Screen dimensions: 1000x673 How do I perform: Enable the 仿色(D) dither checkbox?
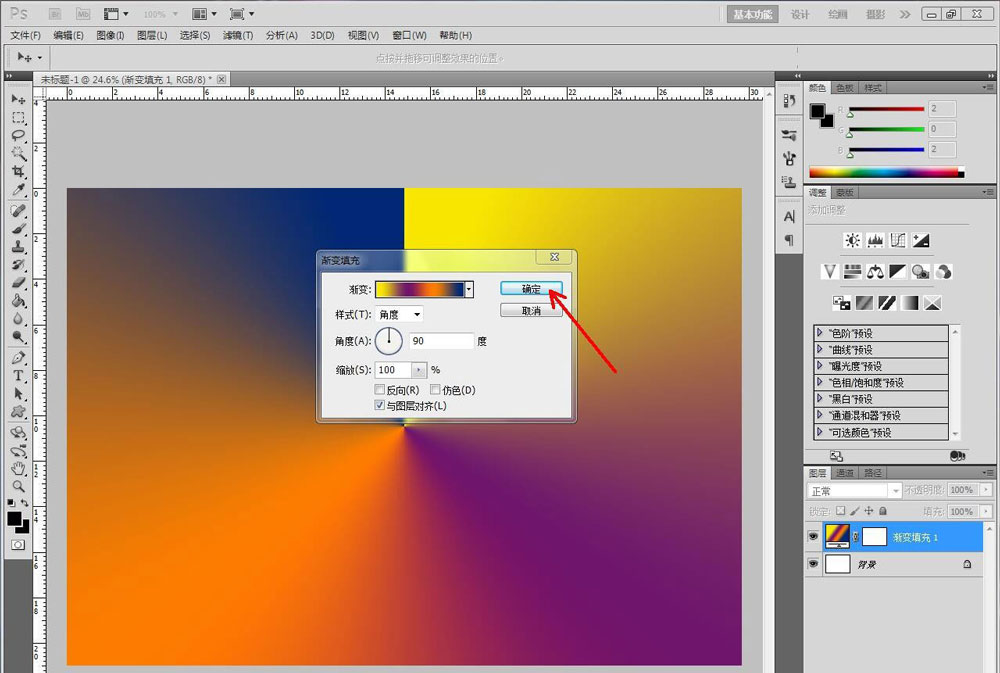(436, 390)
